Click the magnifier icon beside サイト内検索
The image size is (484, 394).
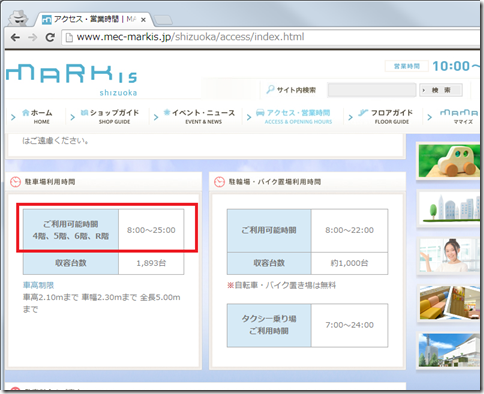(270, 89)
